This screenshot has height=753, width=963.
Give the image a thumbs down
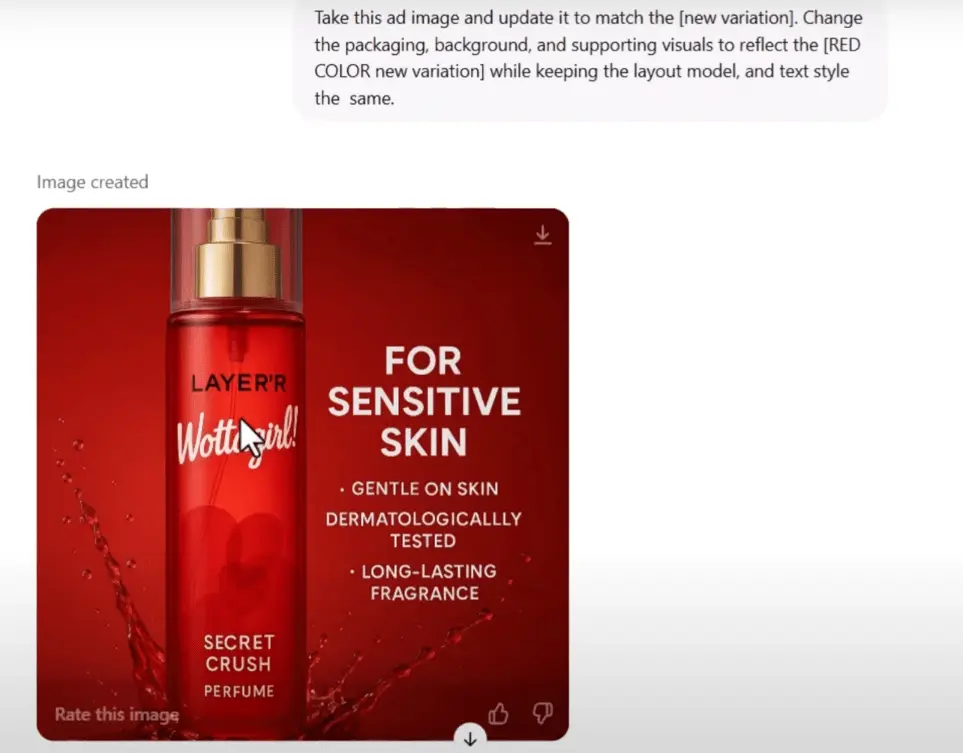point(542,713)
